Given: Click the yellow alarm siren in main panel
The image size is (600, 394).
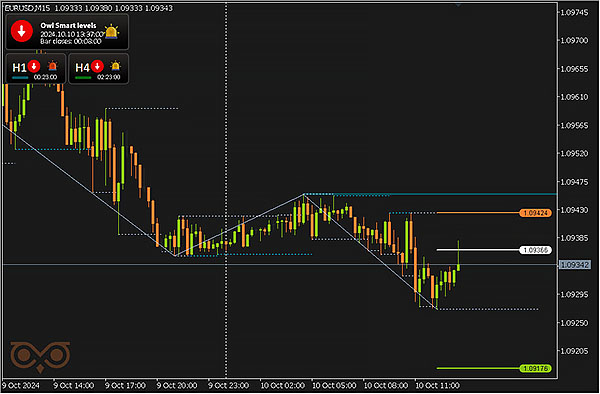Looking at the screenshot, I should tap(111, 32).
